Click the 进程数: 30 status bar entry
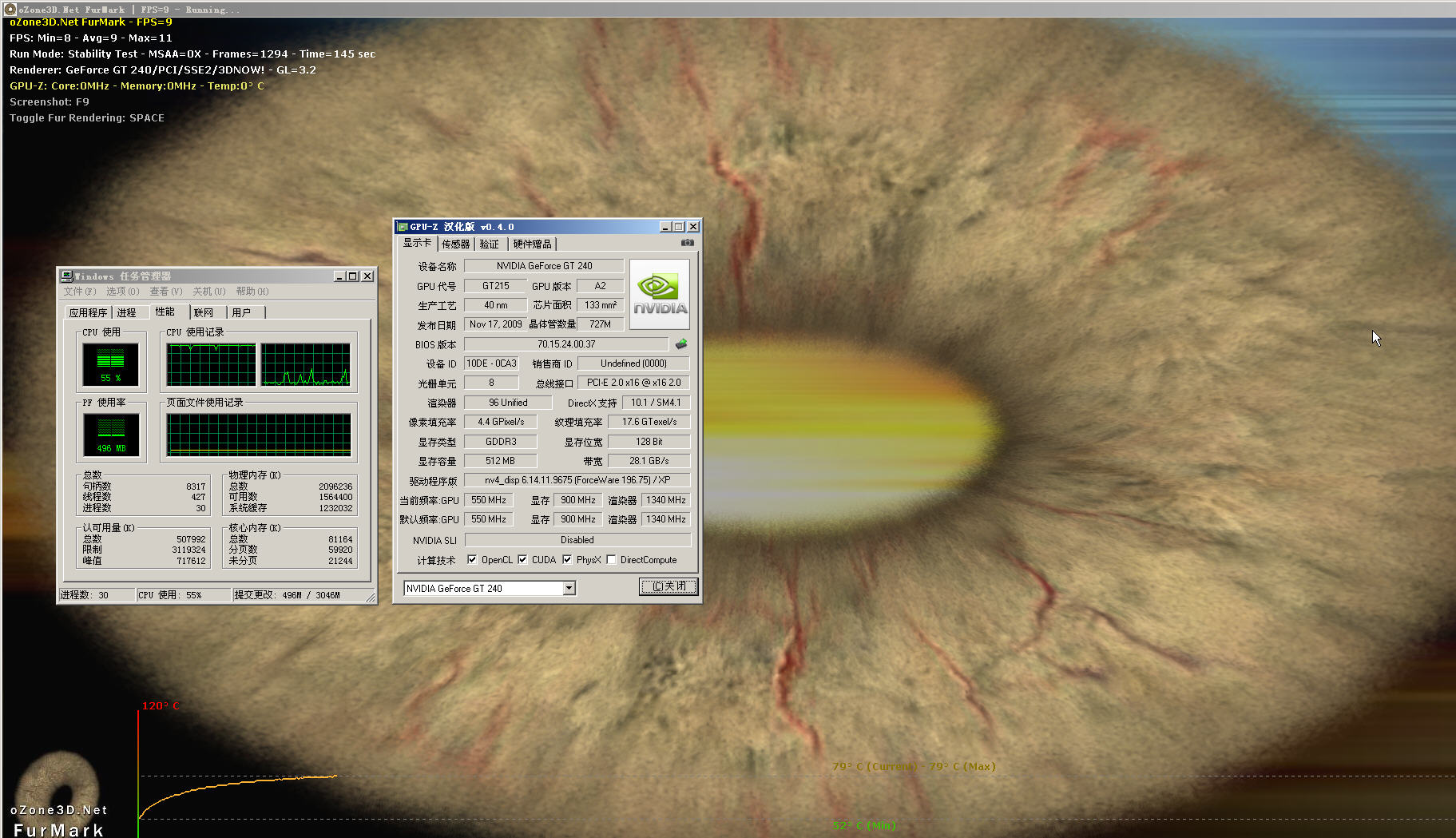 point(95,595)
